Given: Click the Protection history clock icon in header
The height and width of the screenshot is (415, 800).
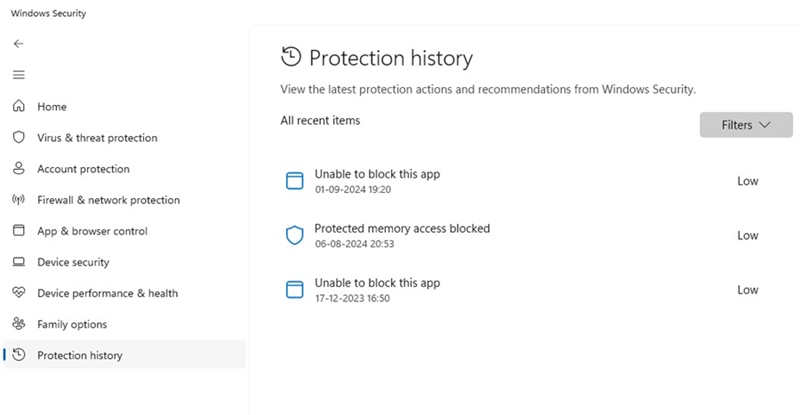Looking at the screenshot, I should pyautogui.click(x=292, y=57).
